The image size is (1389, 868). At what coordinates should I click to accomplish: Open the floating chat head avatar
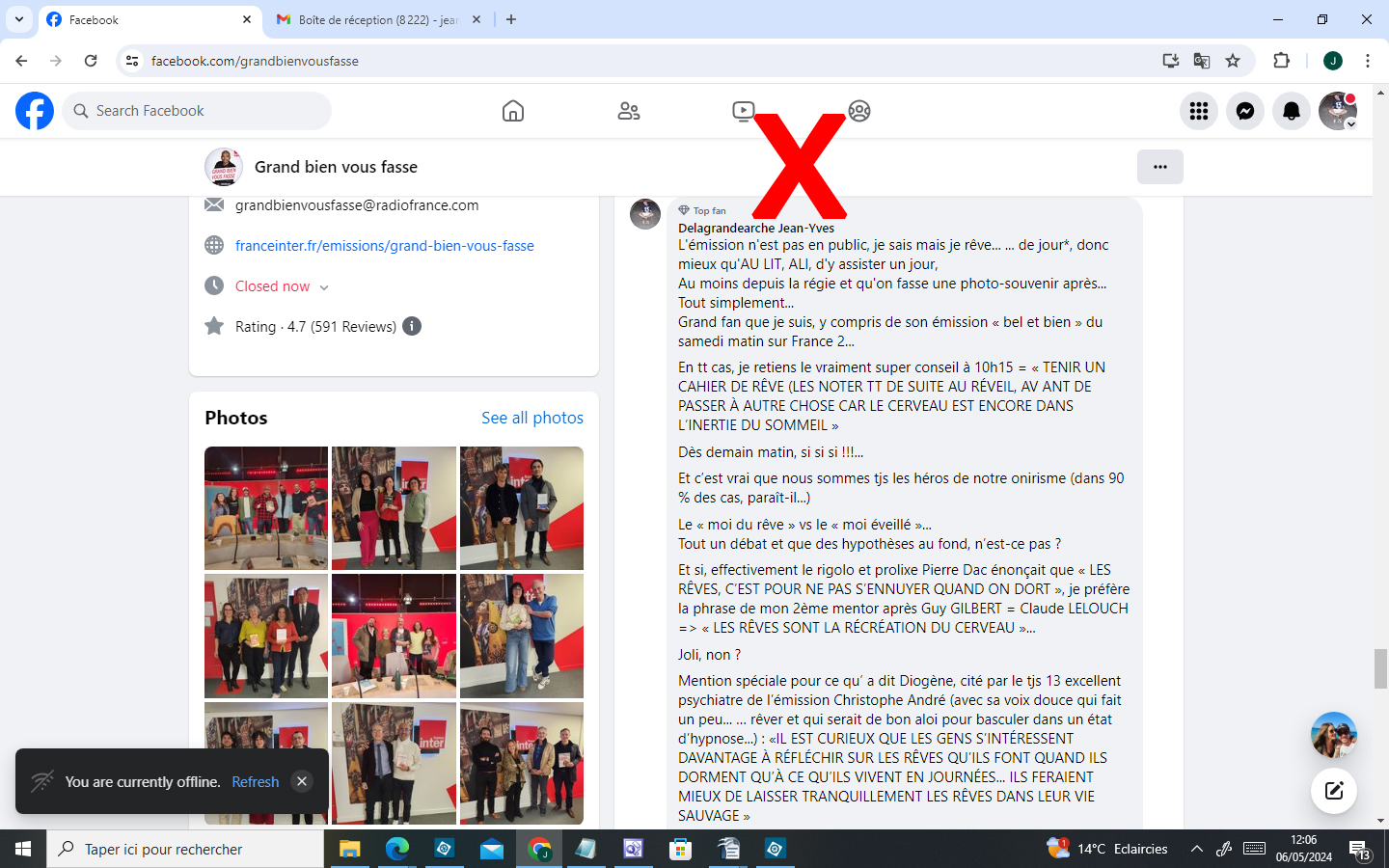coord(1334,735)
